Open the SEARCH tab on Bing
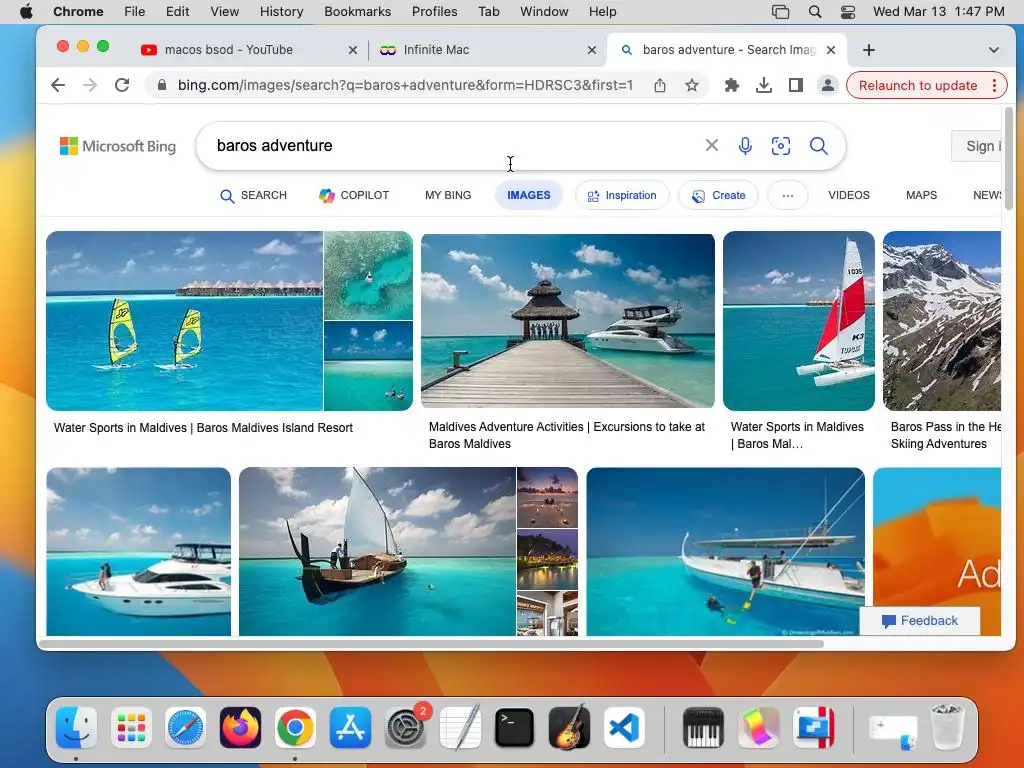This screenshot has height=768, width=1024. pyautogui.click(x=253, y=195)
